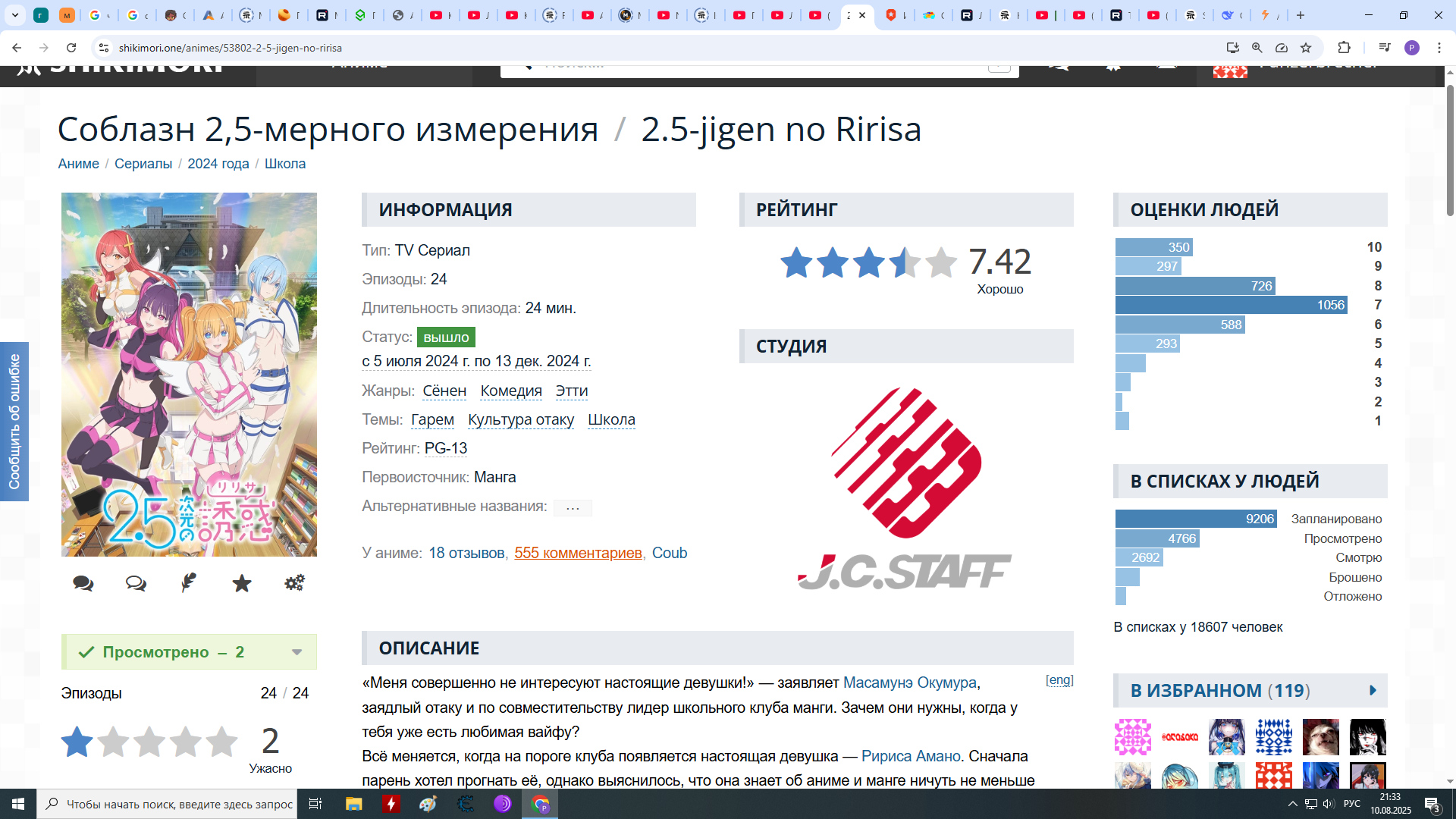Bookmark page with browser star icon
The image size is (1456, 819).
coord(1306,48)
